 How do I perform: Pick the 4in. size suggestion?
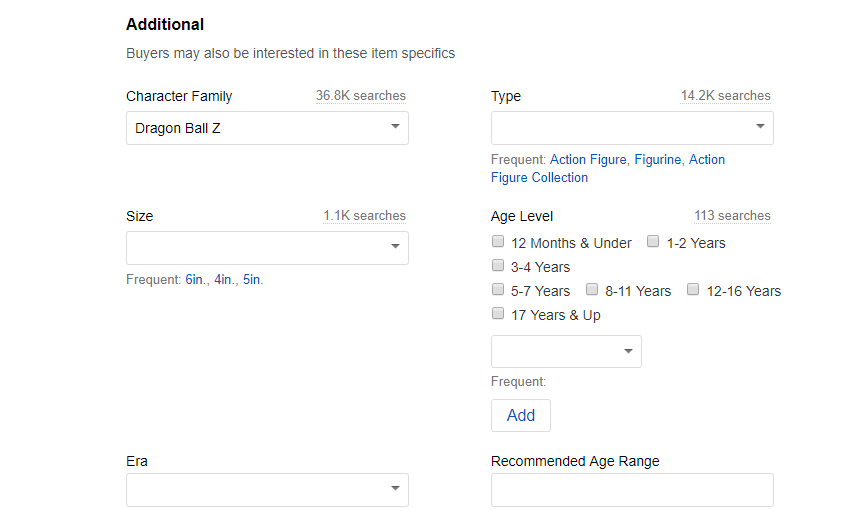[x=225, y=279]
